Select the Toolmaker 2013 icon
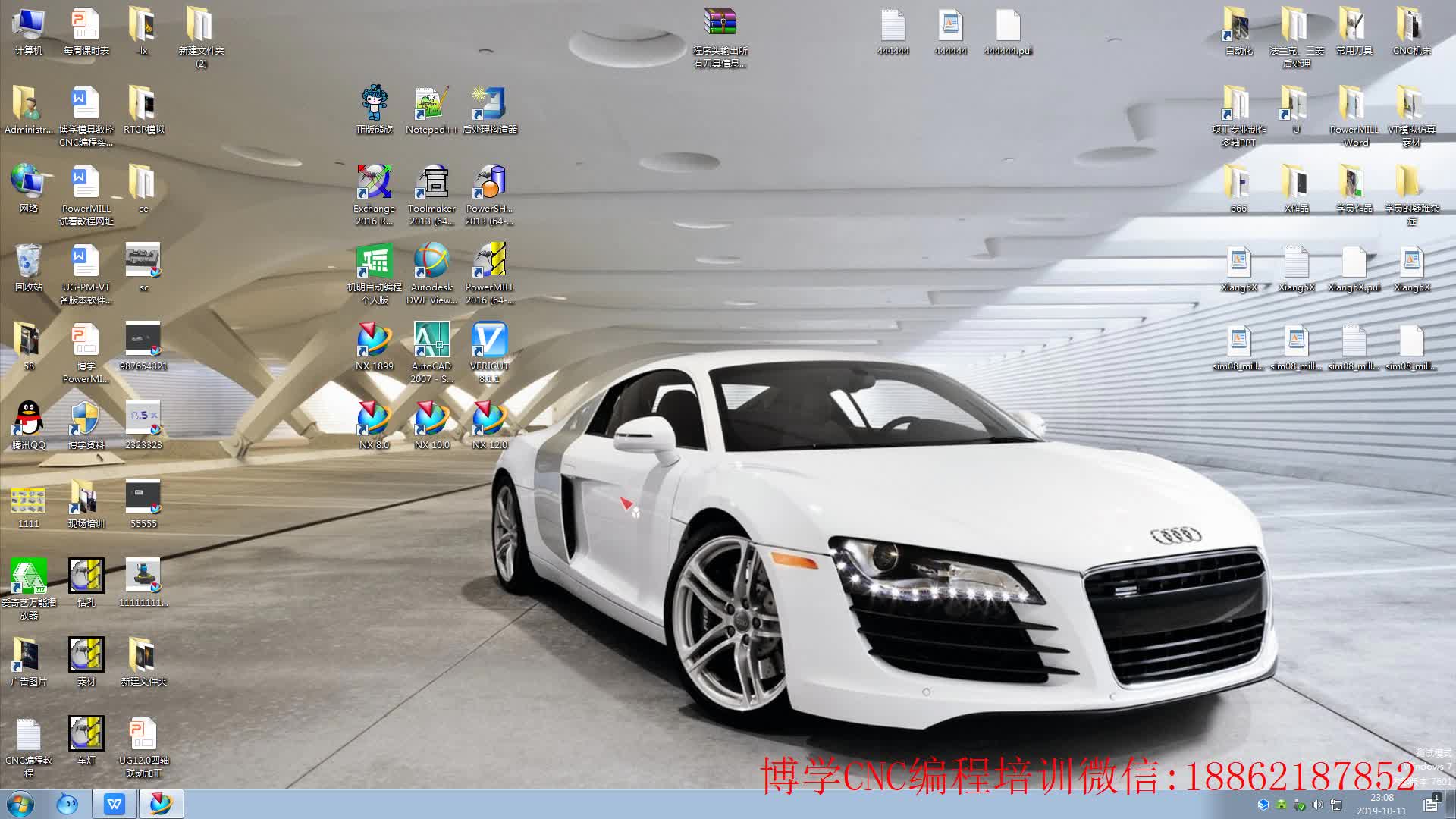This screenshot has height=819, width=1456. (431, 182)
